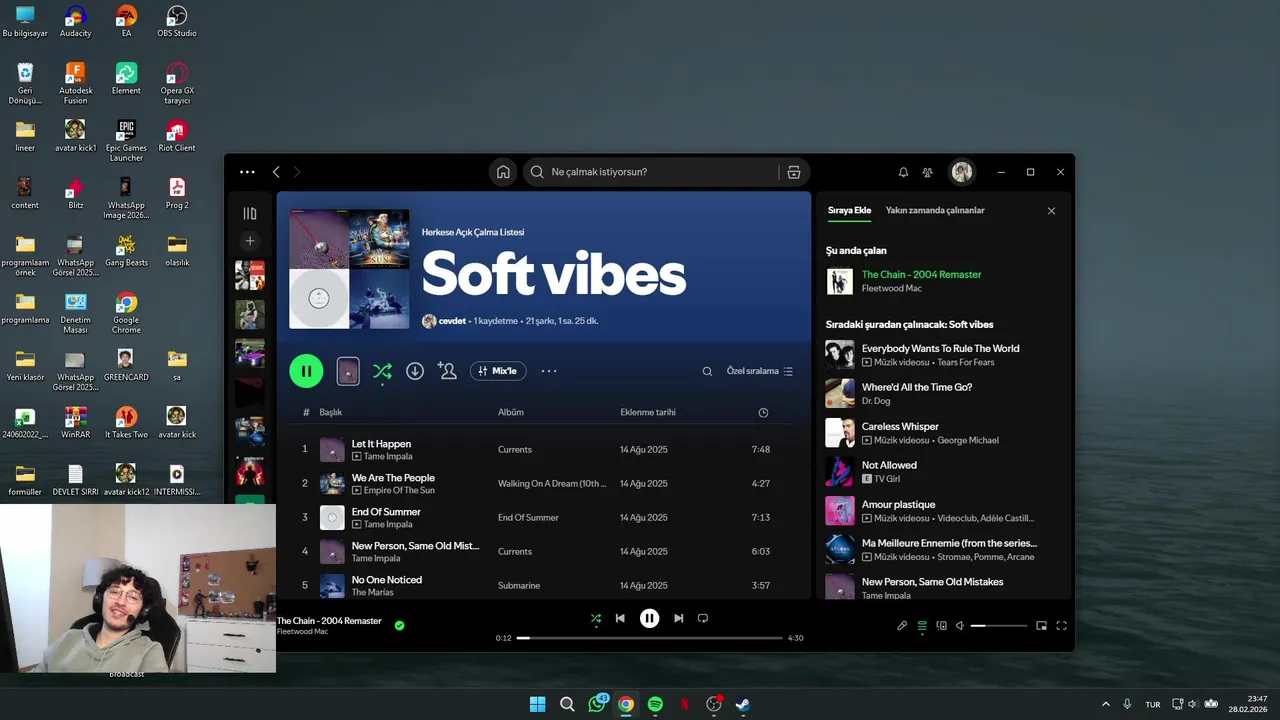This screenshot has width=1280, height=720.
Task: Click the Soft vibes playlist cover image
Action: click(x=349, y=269)
